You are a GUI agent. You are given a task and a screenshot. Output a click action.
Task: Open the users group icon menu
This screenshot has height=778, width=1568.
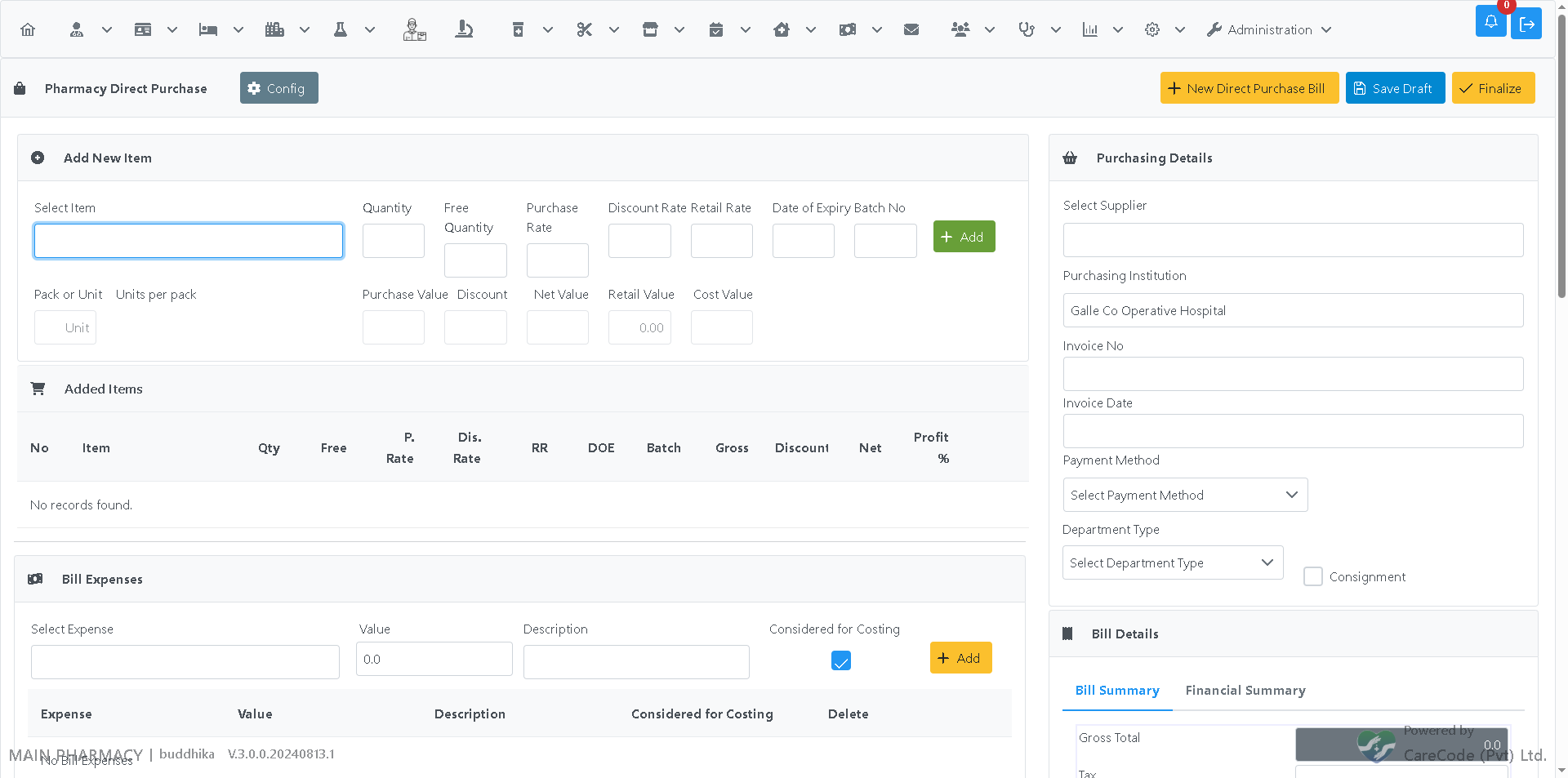[960, 29]
